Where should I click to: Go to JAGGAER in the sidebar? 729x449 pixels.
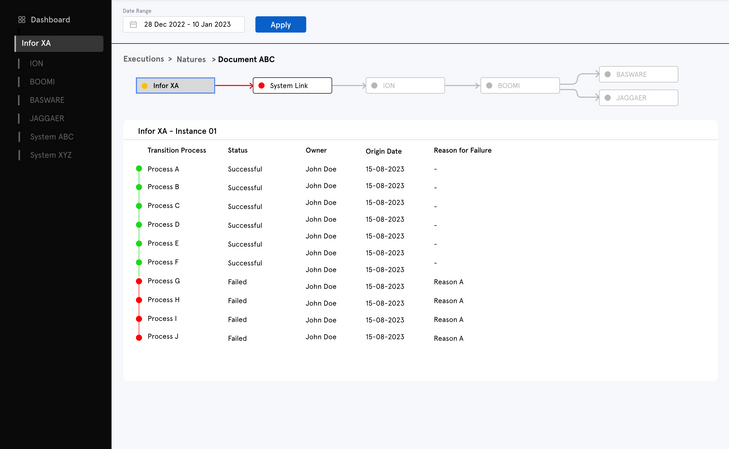coord(47,118)
